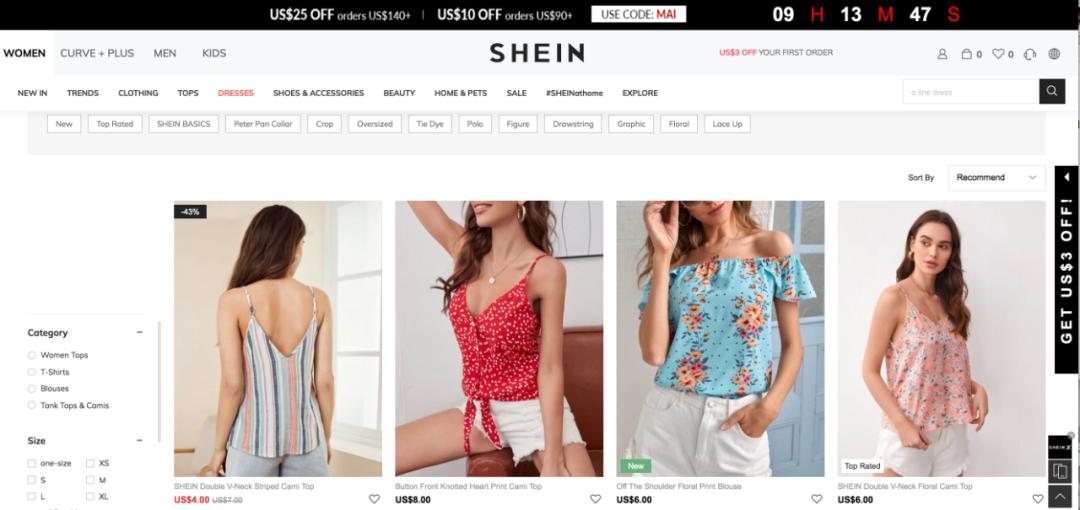This screenshot has width=1080, height=510.
Task: Open the shopping bag icon
Action: 966,54
